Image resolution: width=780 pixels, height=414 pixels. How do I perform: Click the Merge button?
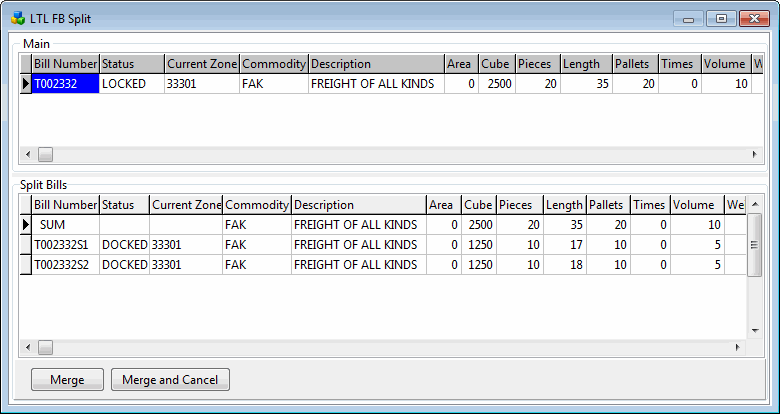pyautogui.click(x=67, y=380)
